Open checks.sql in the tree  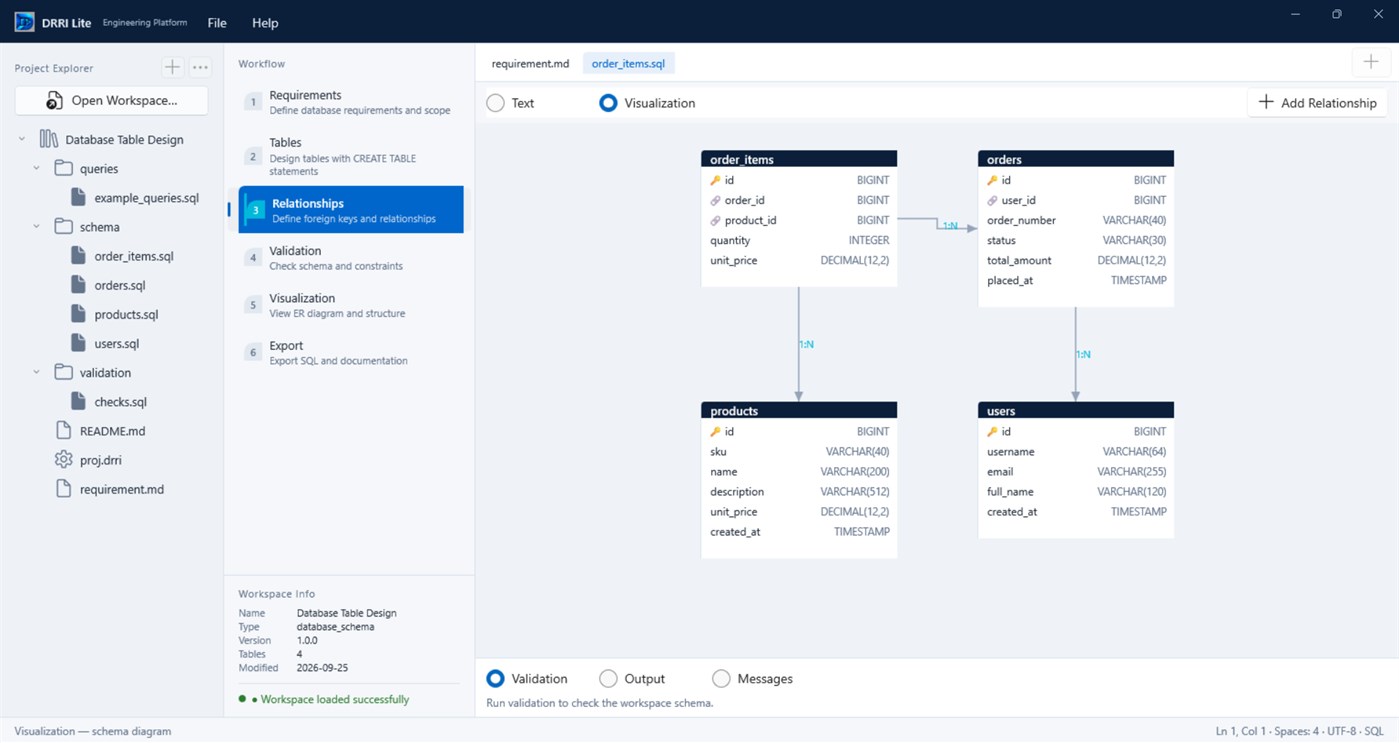[x=120, y=402]
